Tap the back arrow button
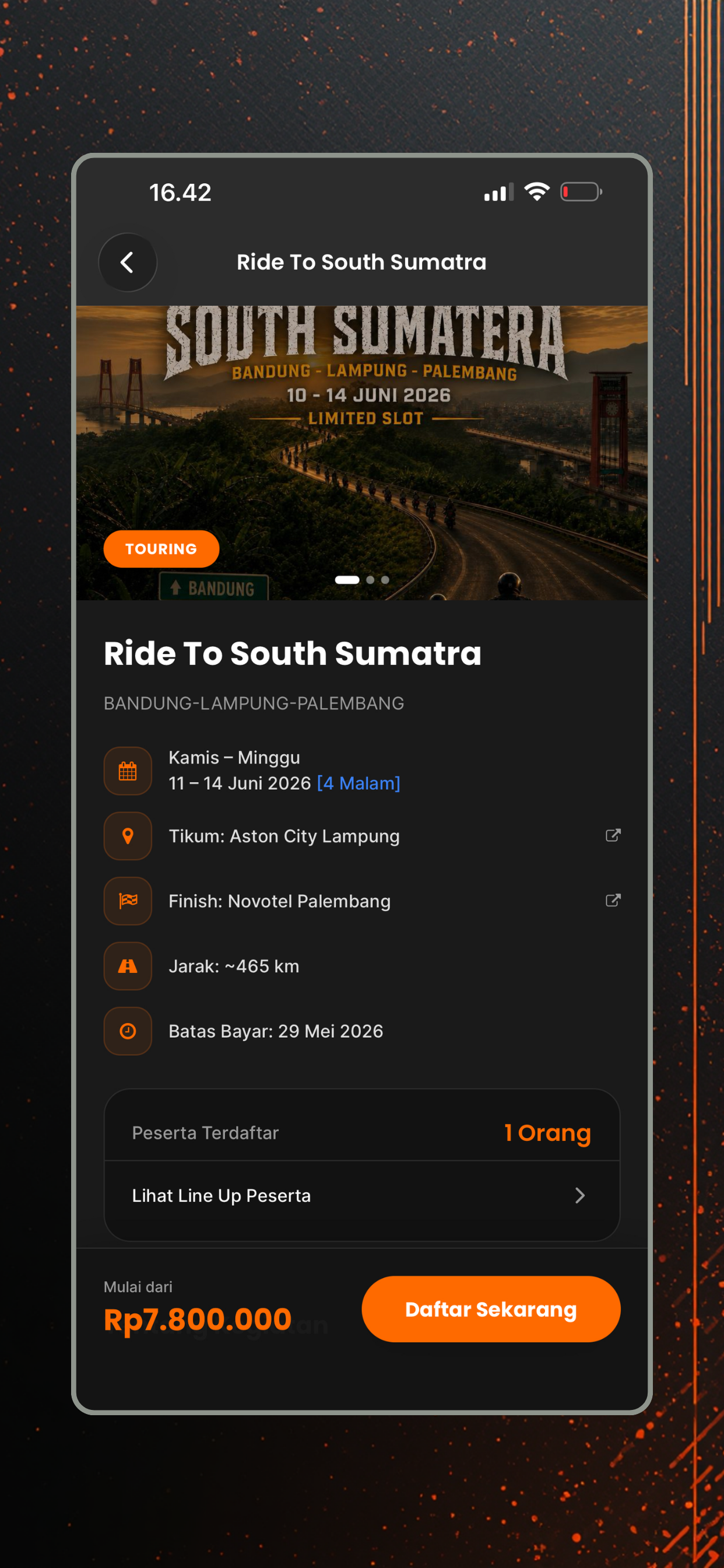This screenshot has width=724, height=1568. [128, 262]
